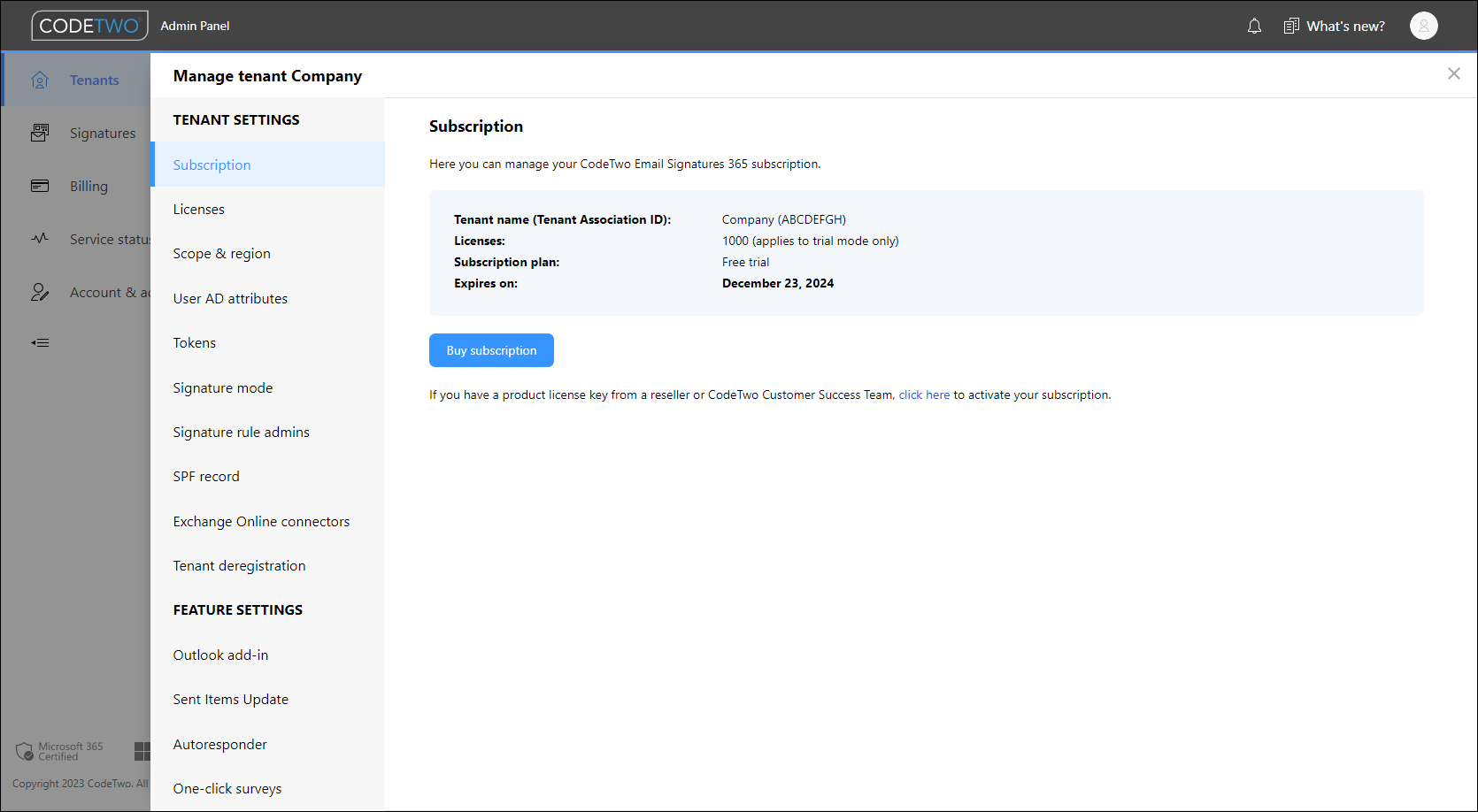Open notifications with the bell icon
Viewport: 1478px width, 812px height.
[x=1254, y=26]
